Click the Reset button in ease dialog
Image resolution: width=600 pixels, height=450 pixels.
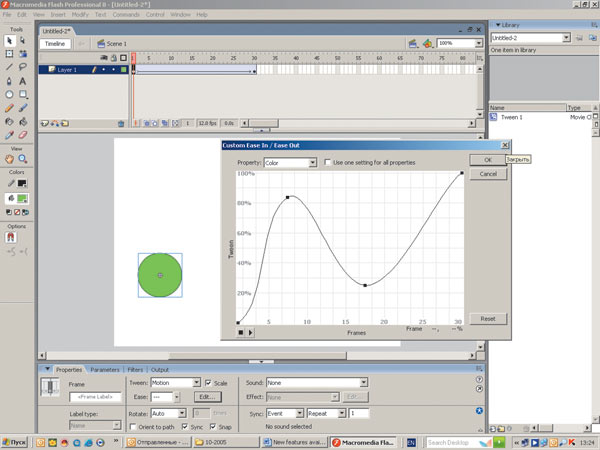(x=488, y=318)
